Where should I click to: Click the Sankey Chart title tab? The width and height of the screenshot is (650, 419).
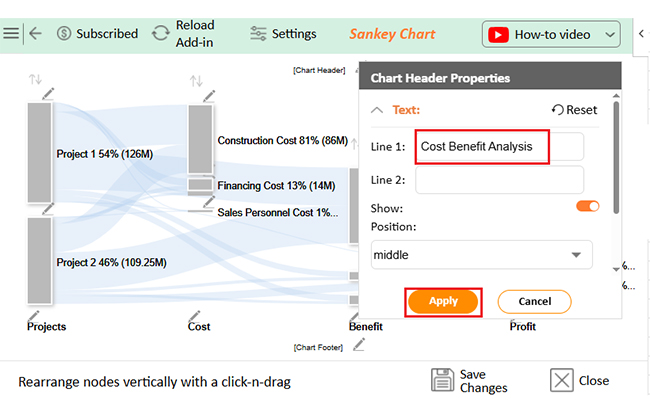(x=392, y=34)
